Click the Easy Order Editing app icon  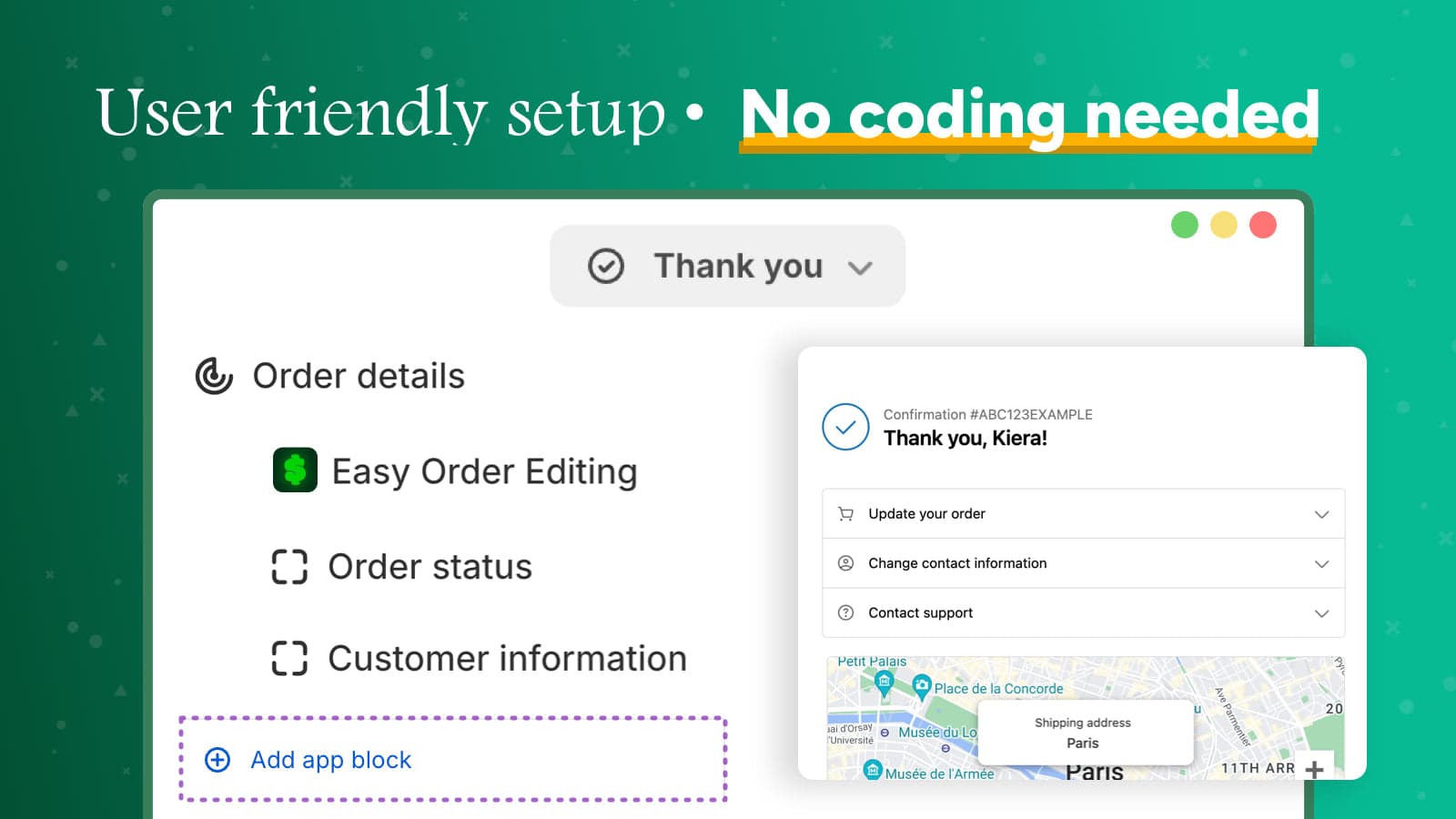point(295,470)
